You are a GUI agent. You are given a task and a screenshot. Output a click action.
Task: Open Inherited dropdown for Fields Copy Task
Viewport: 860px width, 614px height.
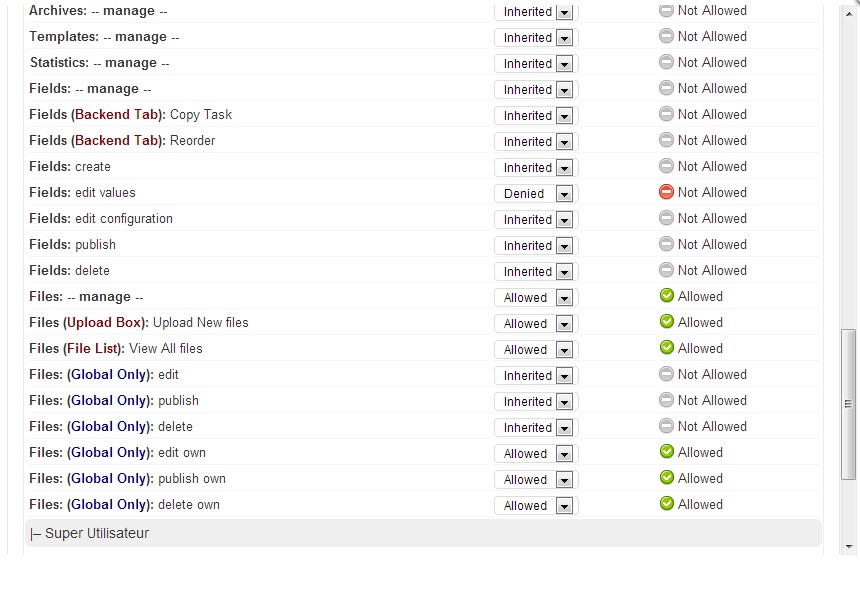(x=536, y=115)
